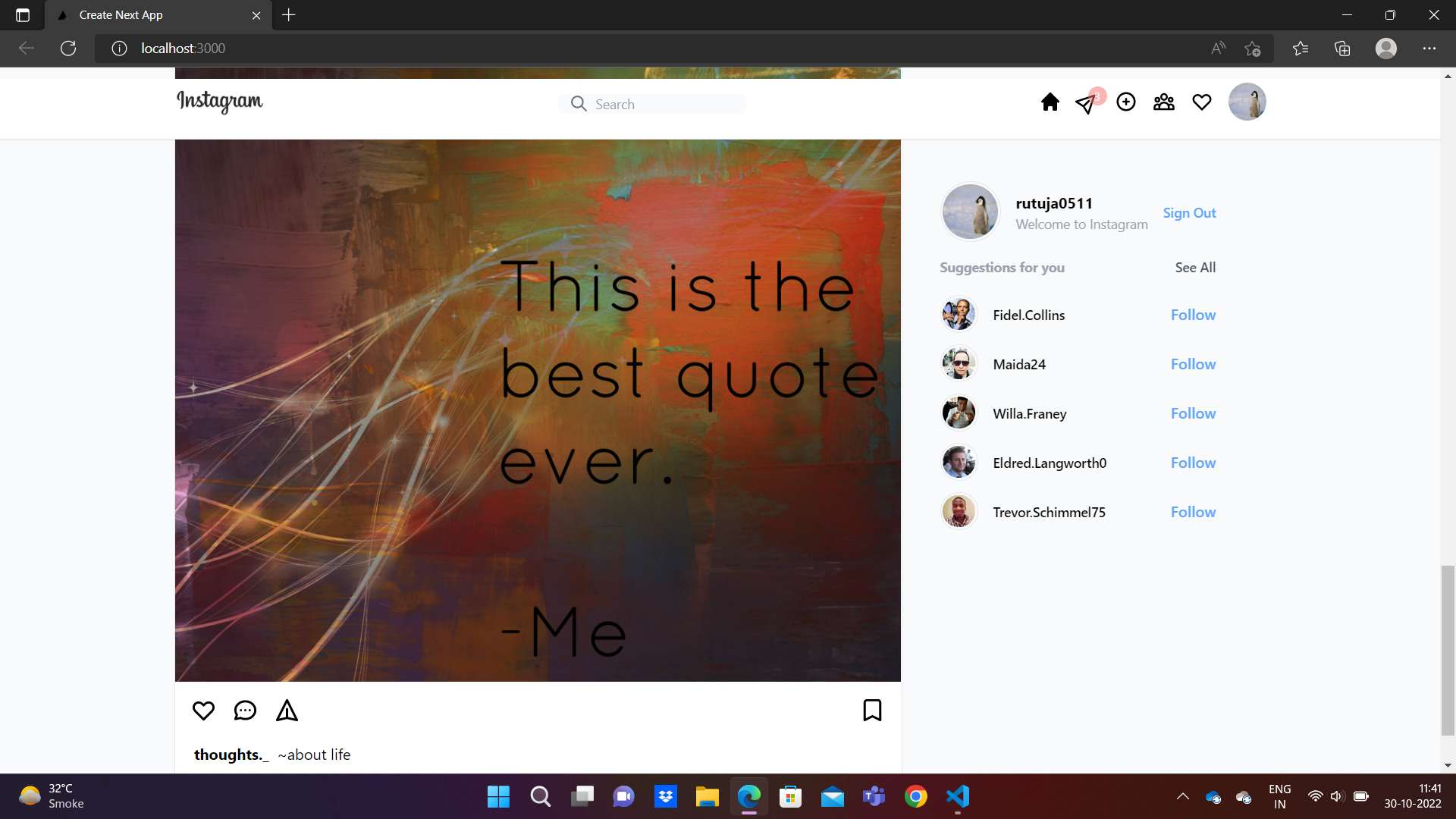Go to the Home feed
This screenshot has width=1456, height=819.
tap(1050, 102)
